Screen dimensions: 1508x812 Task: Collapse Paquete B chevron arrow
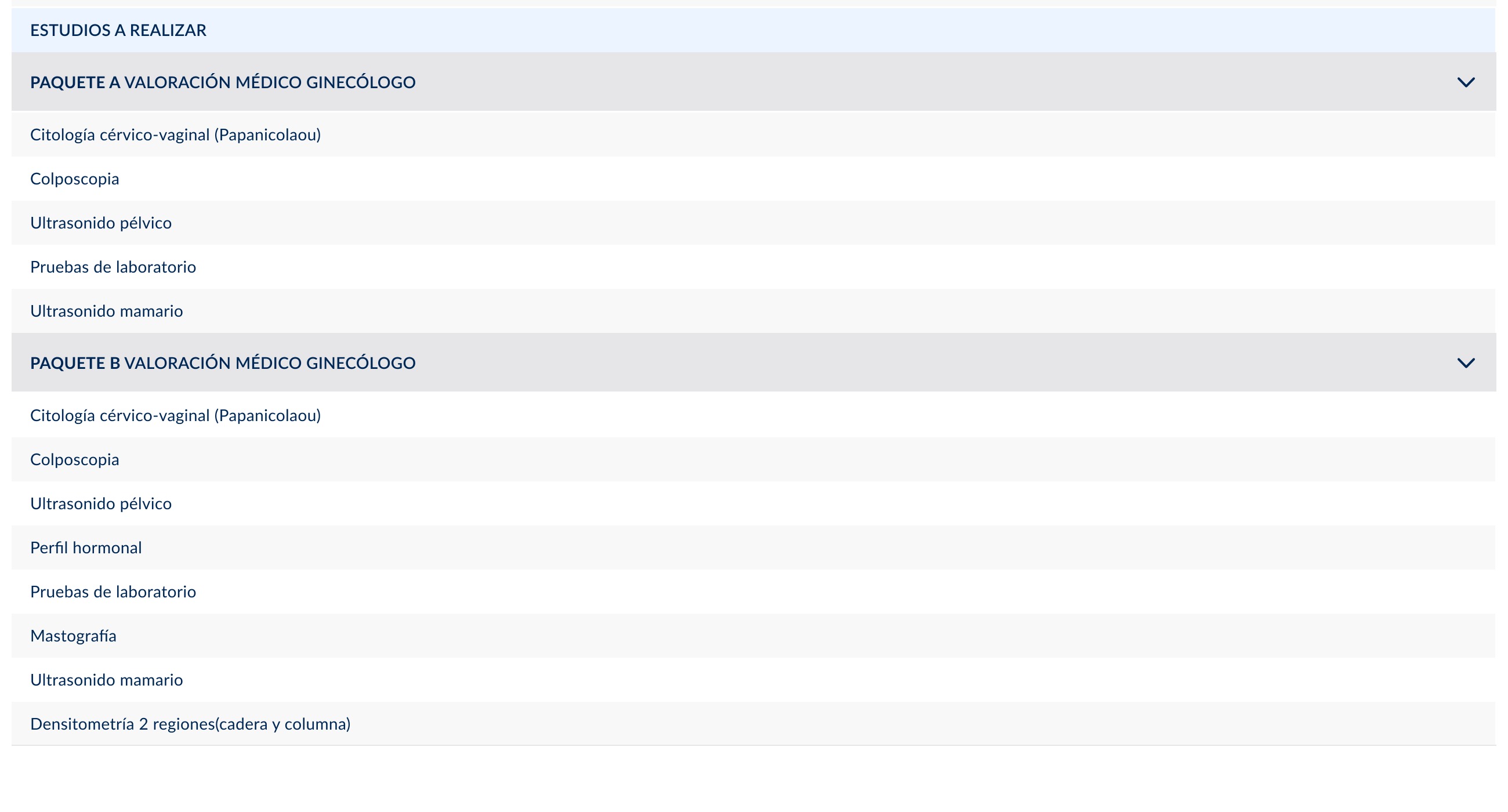pos(1465,363)
